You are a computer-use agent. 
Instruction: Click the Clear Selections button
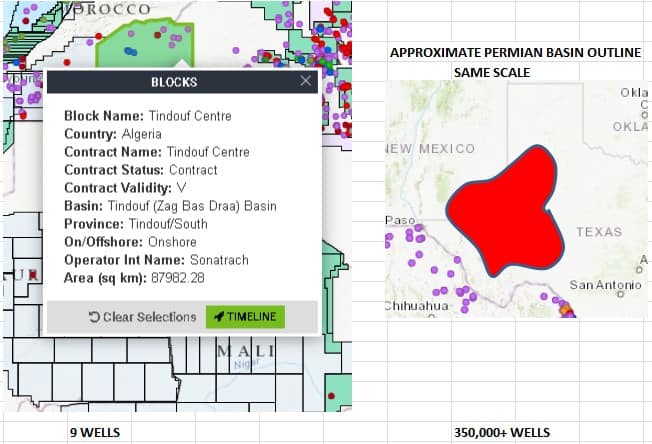(142, 317)
